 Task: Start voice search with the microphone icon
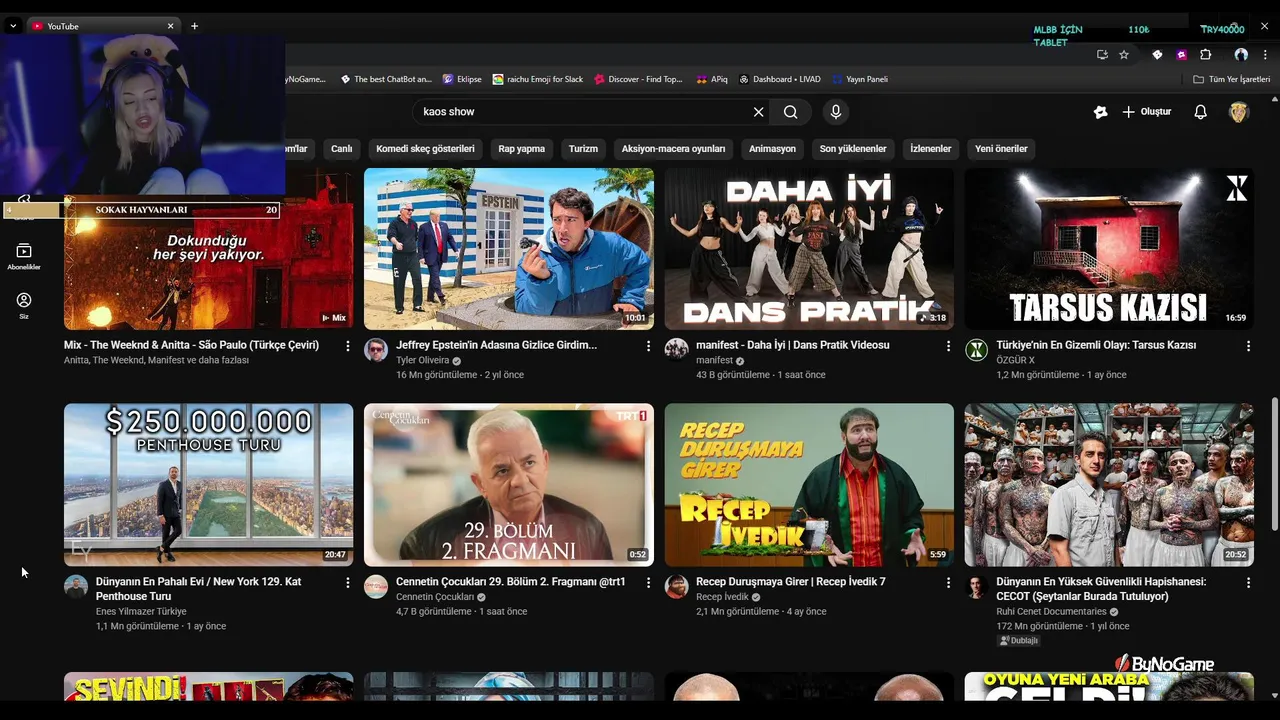[x=836, y=112]
